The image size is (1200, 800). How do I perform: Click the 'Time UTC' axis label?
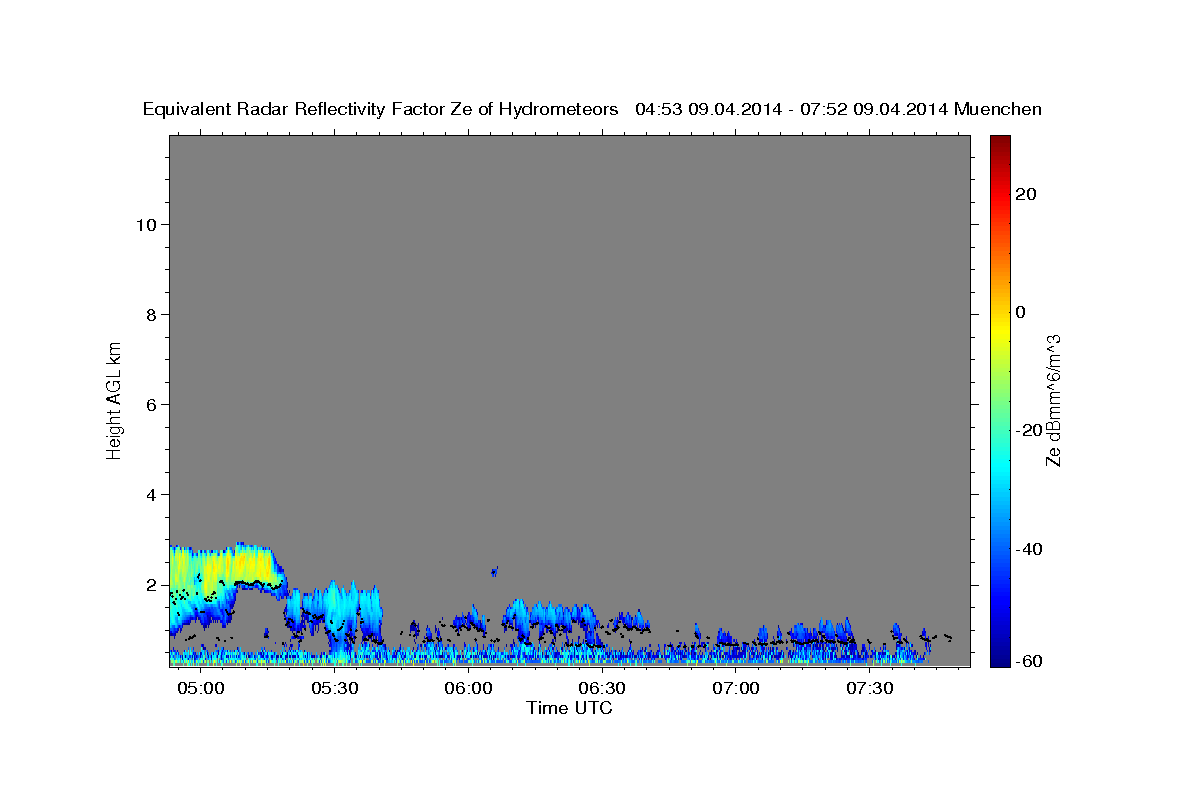tap(569, 708)
